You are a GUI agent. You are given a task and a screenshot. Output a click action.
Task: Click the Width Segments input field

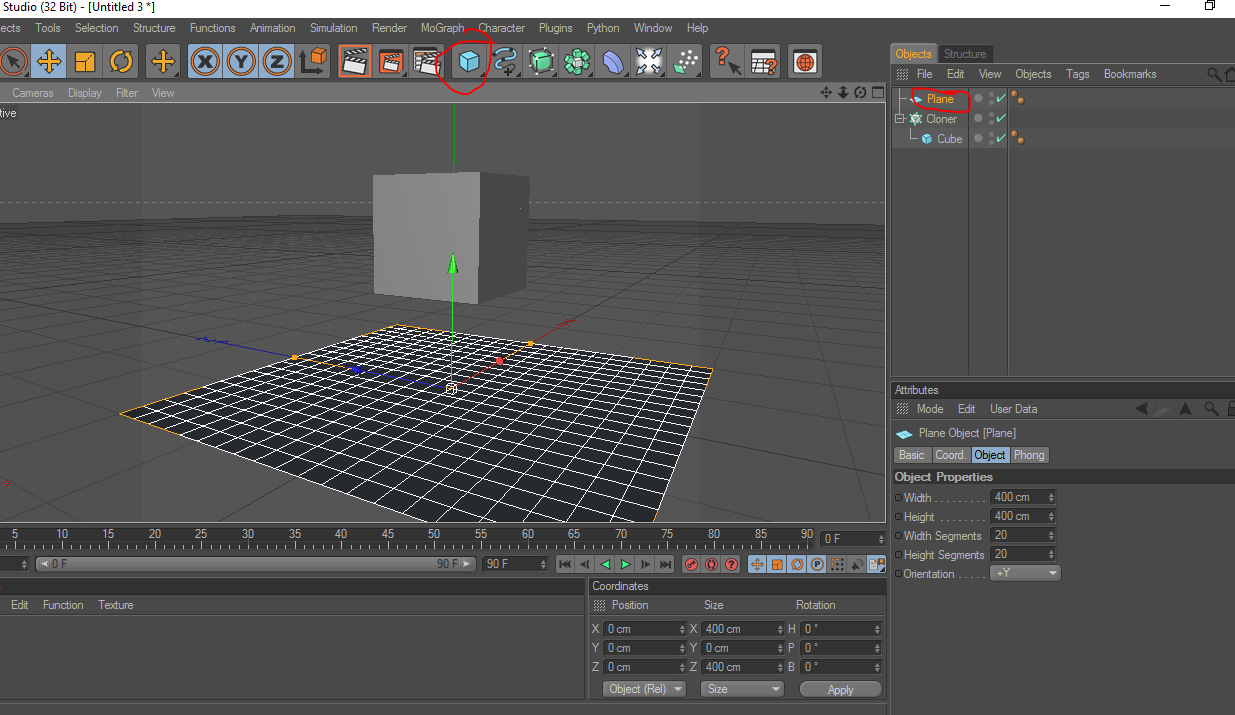pyautogui.click(x=1017, y=536)
